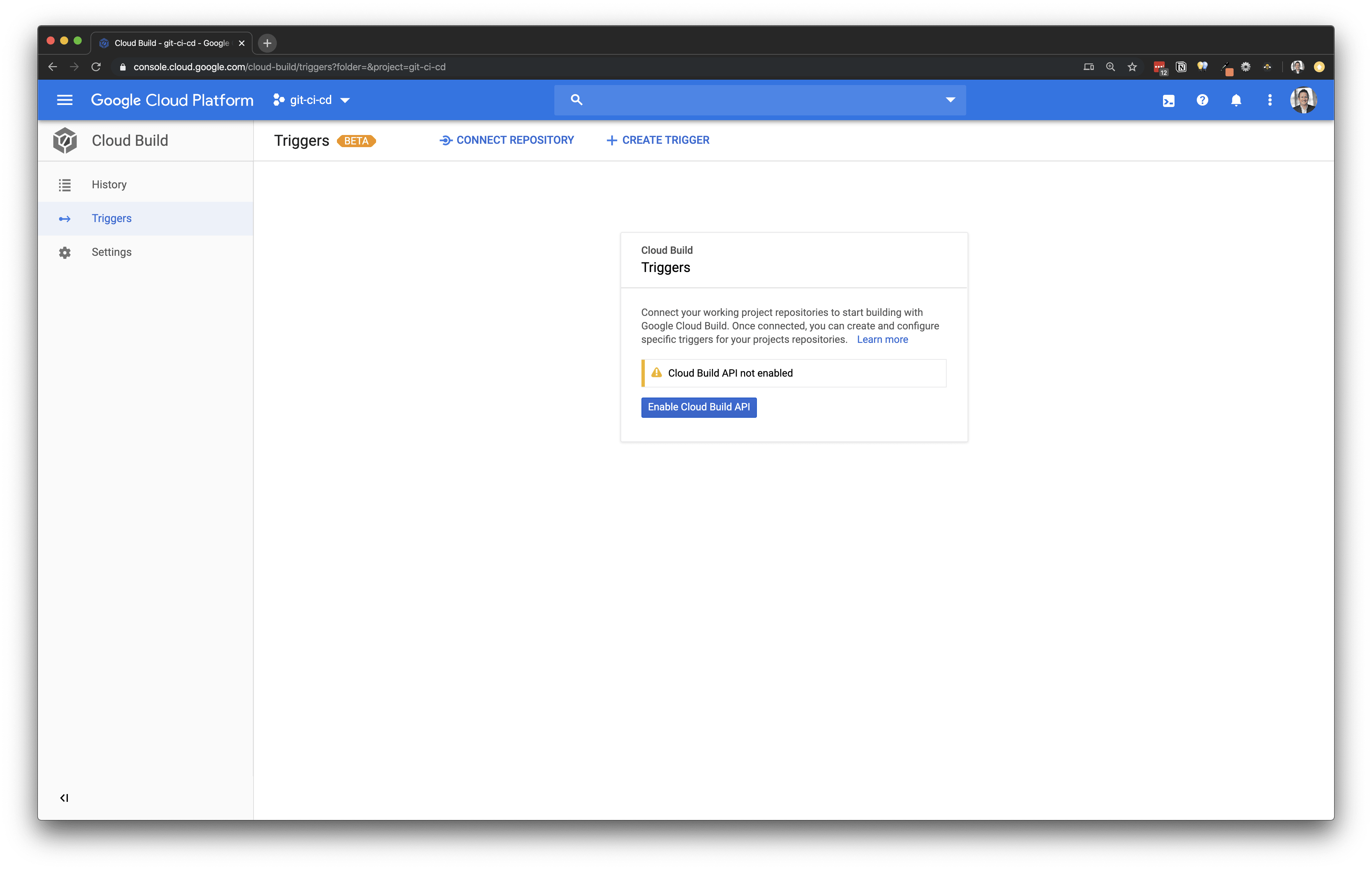Click the Cloud Build sidebar title
The height and width of the screenshot is (870, 1372).
click(130, 141)
